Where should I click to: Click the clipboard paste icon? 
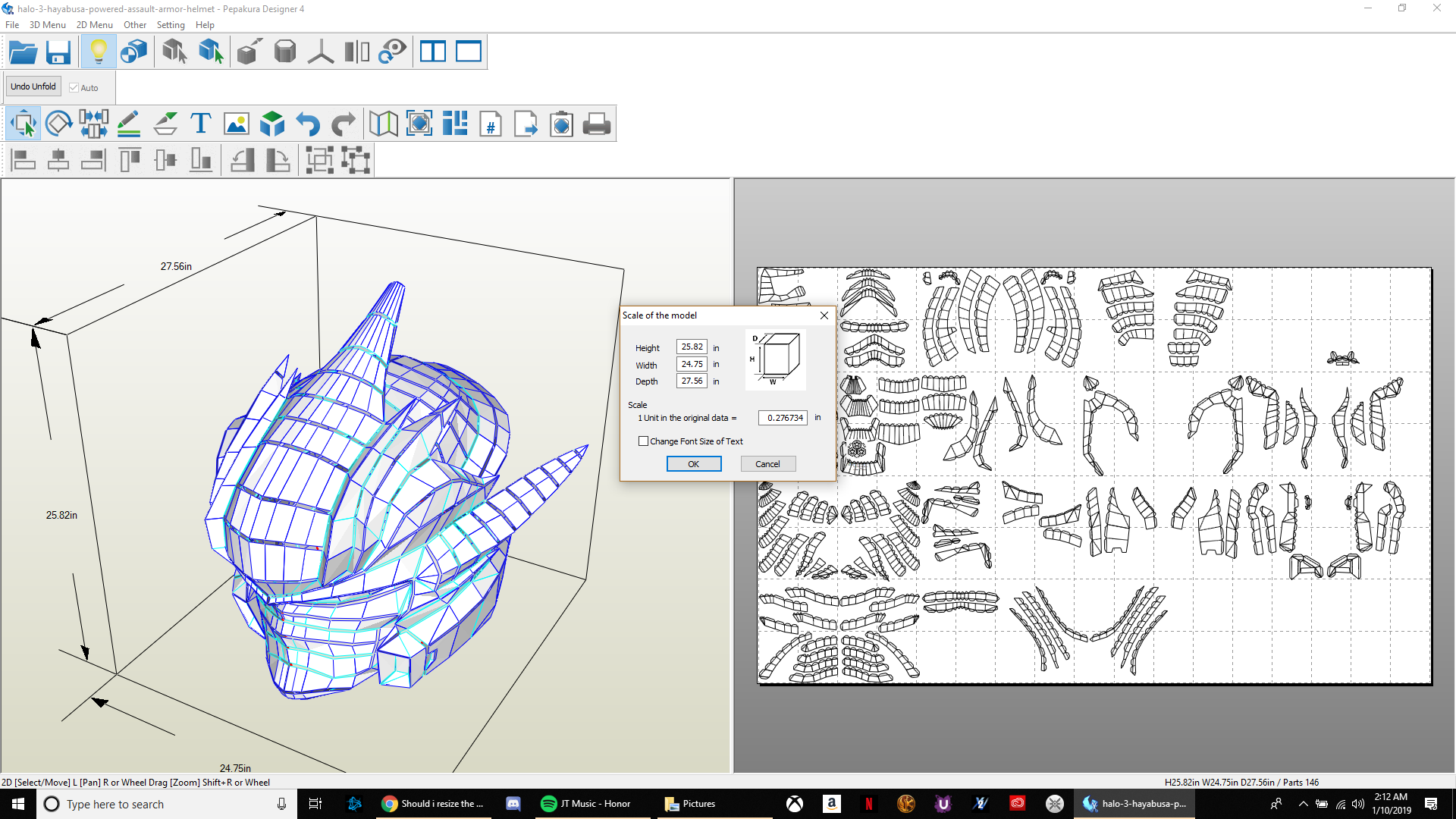561,124
